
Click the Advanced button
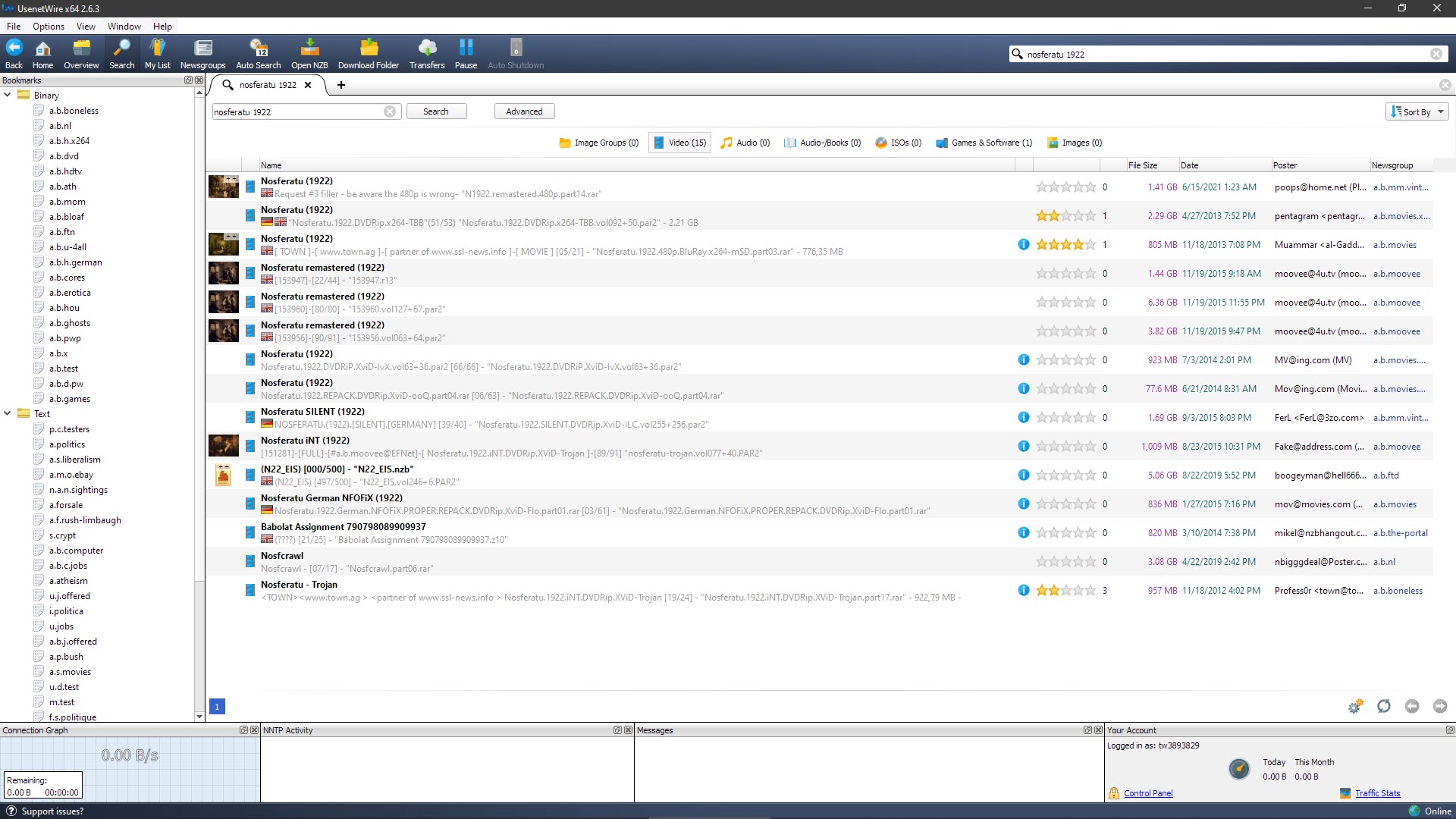(525, 111)
